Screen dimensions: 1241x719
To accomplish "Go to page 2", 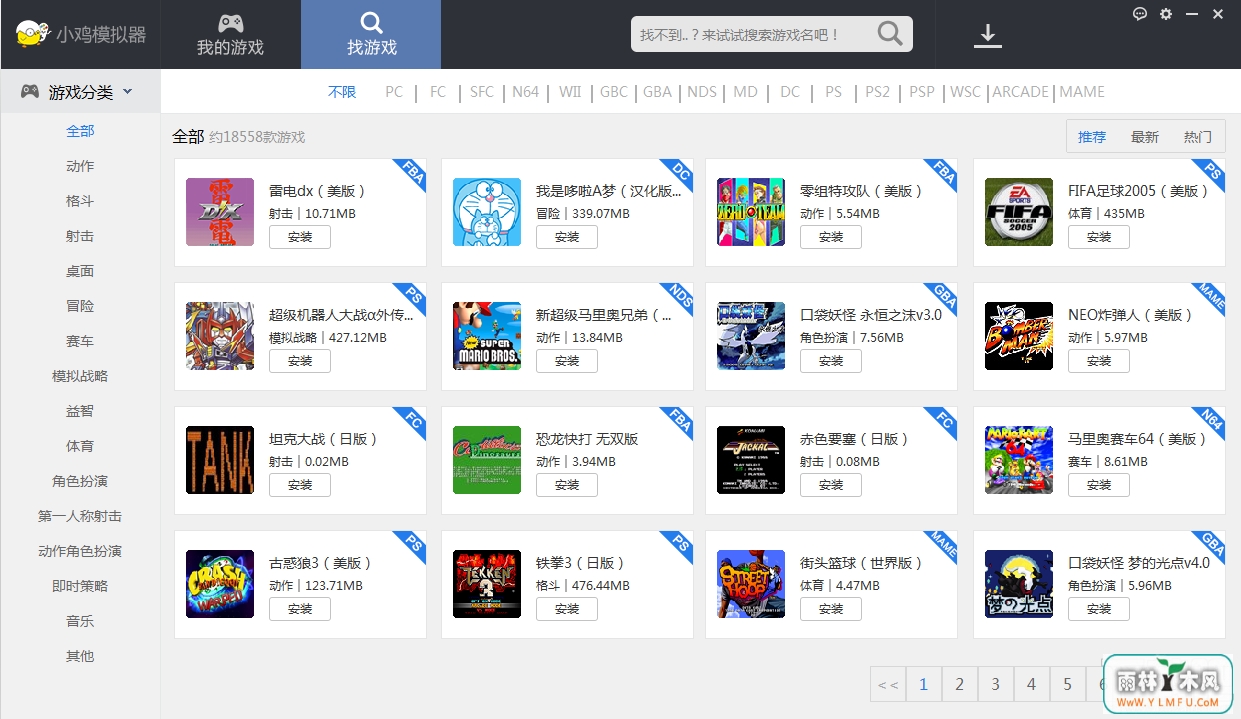I will [x=959, y=685].
